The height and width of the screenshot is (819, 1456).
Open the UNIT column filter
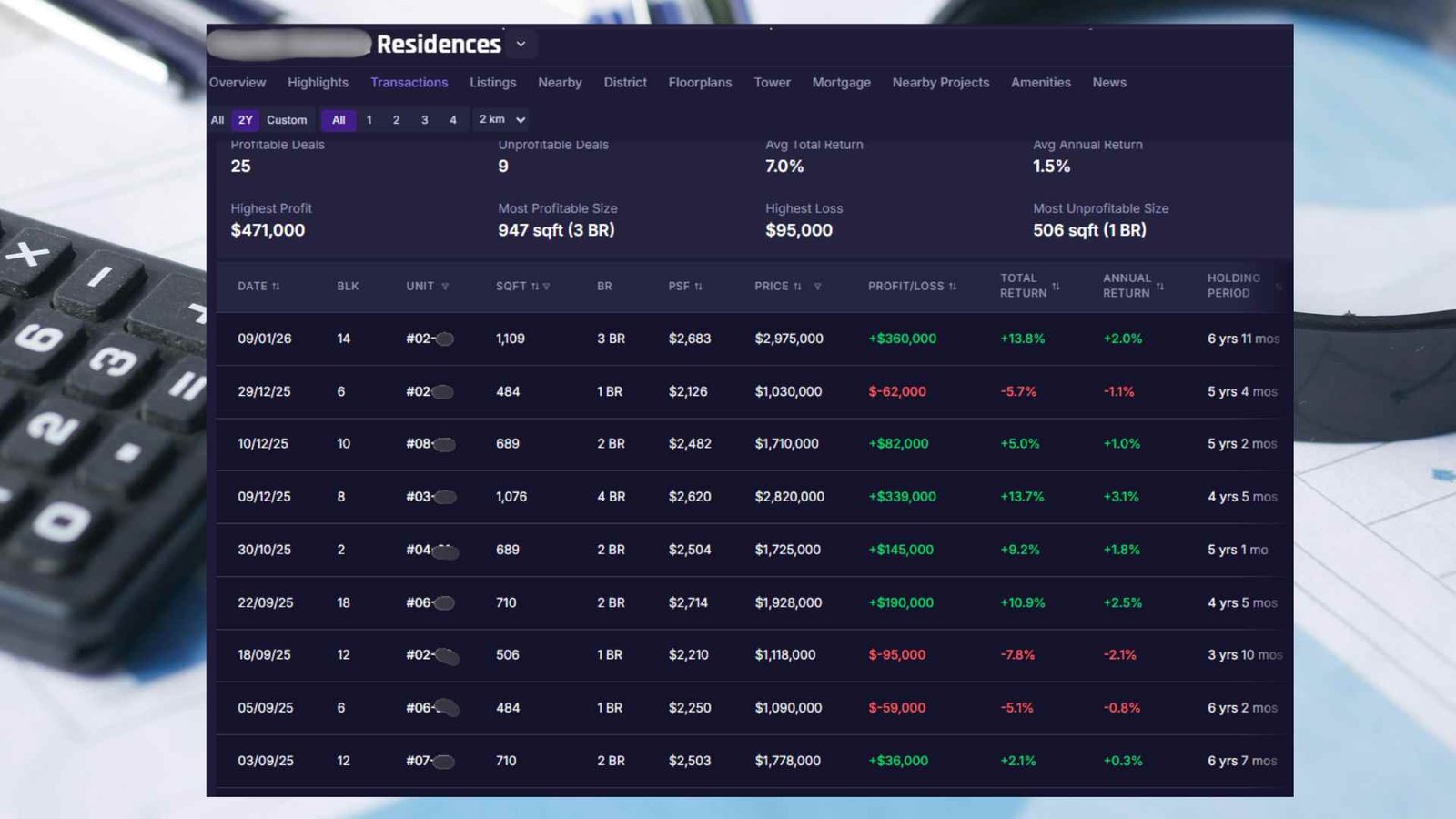445,287
